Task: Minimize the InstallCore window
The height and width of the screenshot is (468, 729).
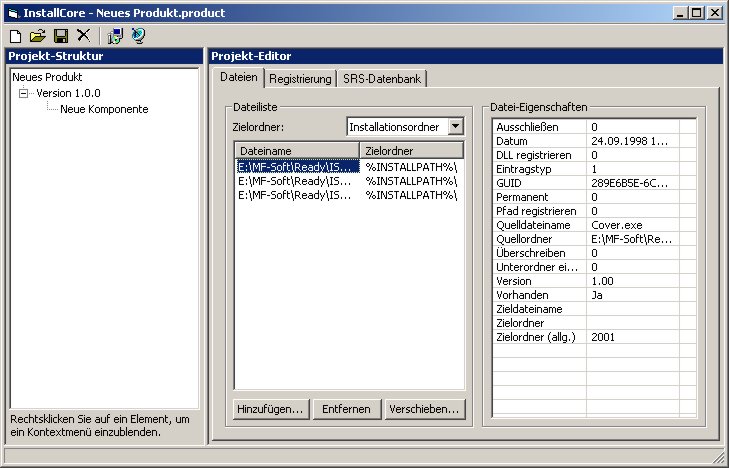Action: [681, 13]
